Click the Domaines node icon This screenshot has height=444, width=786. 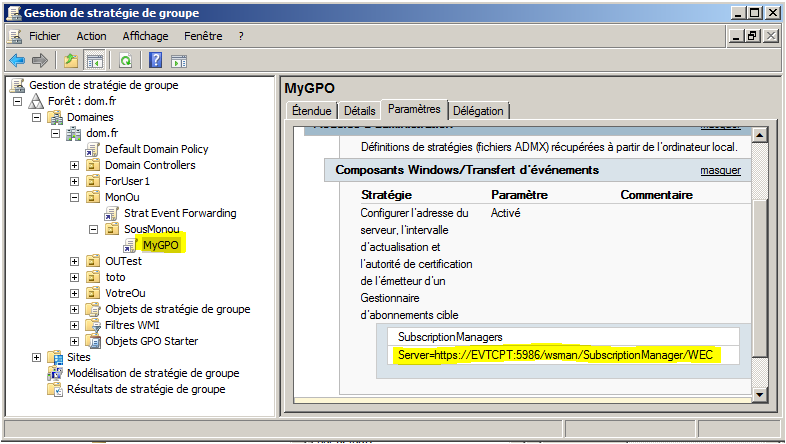point(55,117)
